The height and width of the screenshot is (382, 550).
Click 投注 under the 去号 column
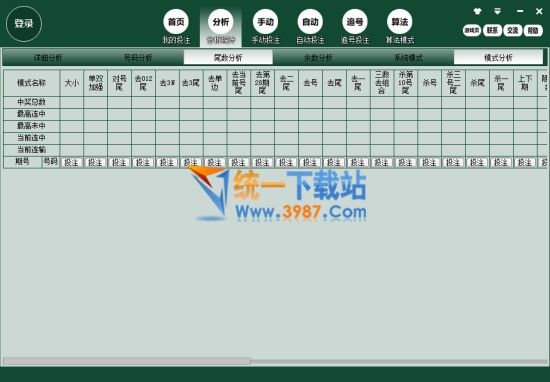[x=310, y=162]
